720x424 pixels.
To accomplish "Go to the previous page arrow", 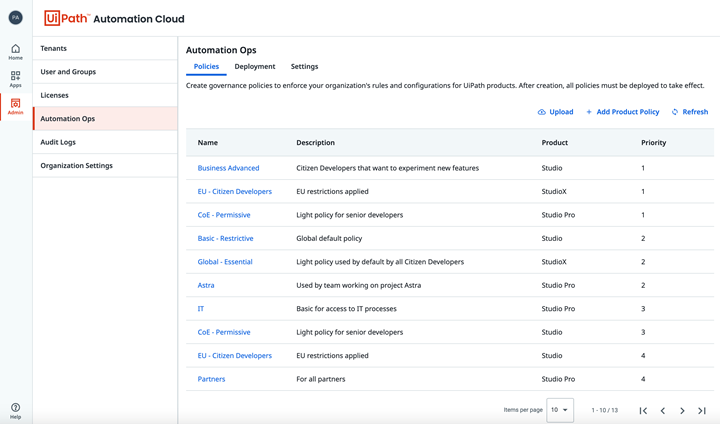I will tap(662, 410).
